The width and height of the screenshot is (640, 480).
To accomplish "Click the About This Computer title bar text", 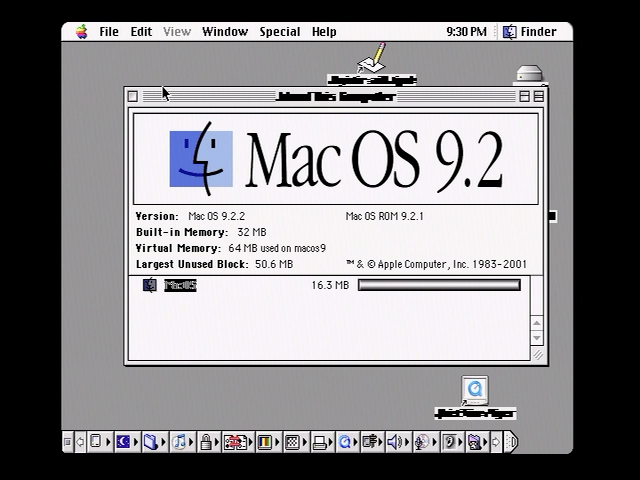I will click(336, 97).
